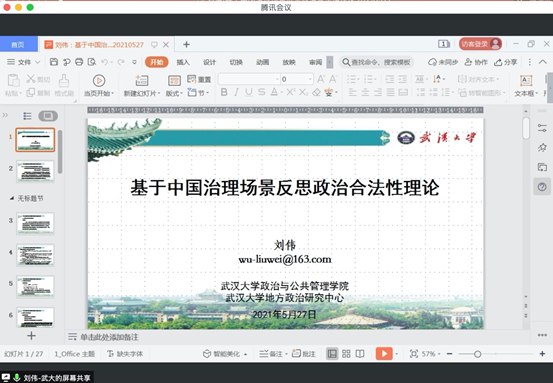Viewport: 553px width, 383px height.
Task: Click the Text Box (文本框) icon
Action: click(526, 80)
